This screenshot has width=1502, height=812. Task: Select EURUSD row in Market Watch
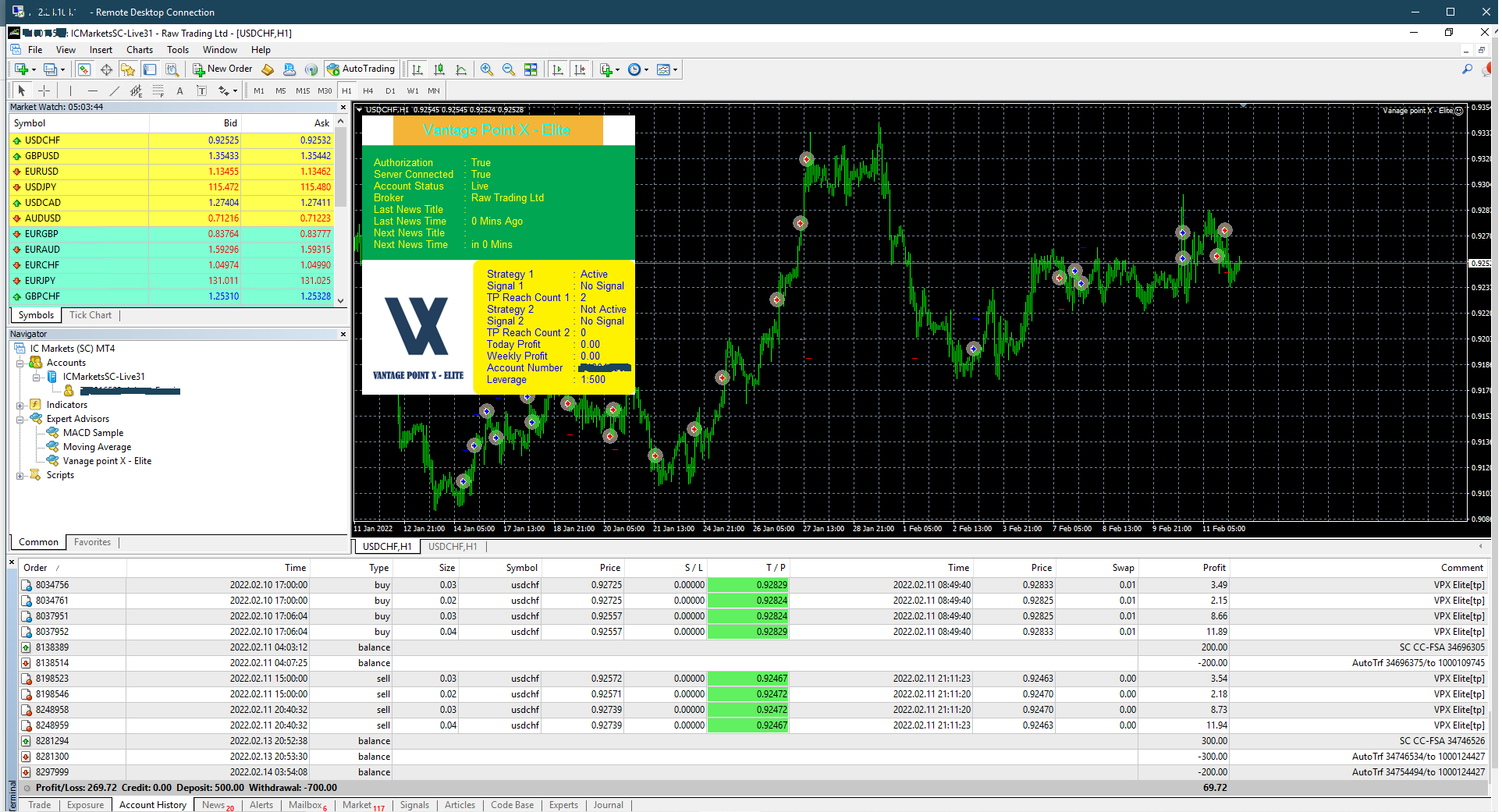(x=172, y=172)
